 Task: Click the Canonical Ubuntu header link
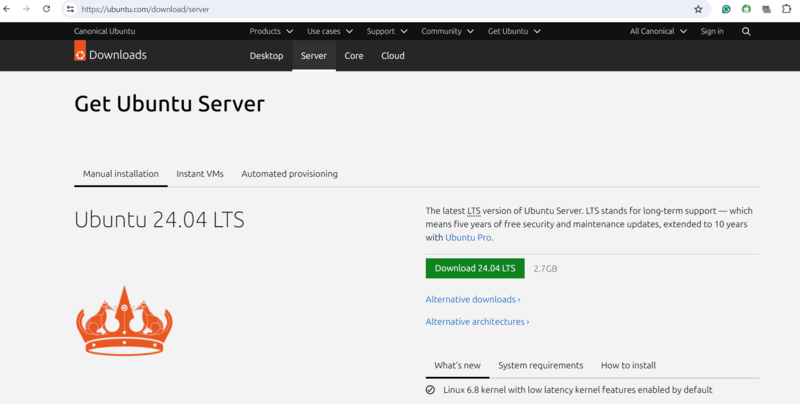pos(105,31)
